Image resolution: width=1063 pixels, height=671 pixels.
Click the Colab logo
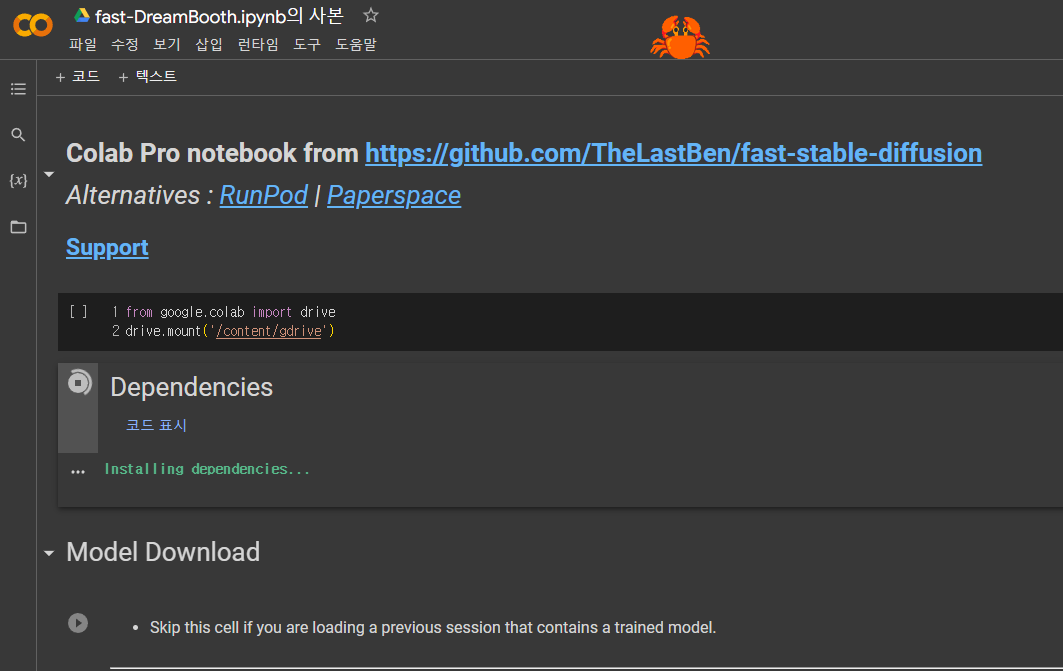tap(33, 25)
